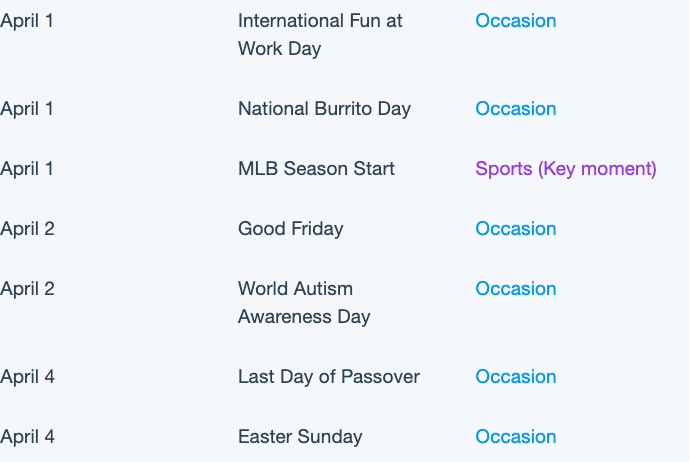Click the Last Day of Passover event name
Image resolution: width=690 pixels, height=462 pixels.
(329, 377)
